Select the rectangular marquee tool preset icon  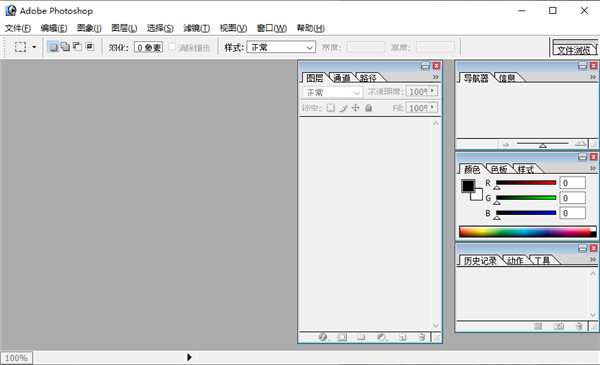[x=20, y=47]
